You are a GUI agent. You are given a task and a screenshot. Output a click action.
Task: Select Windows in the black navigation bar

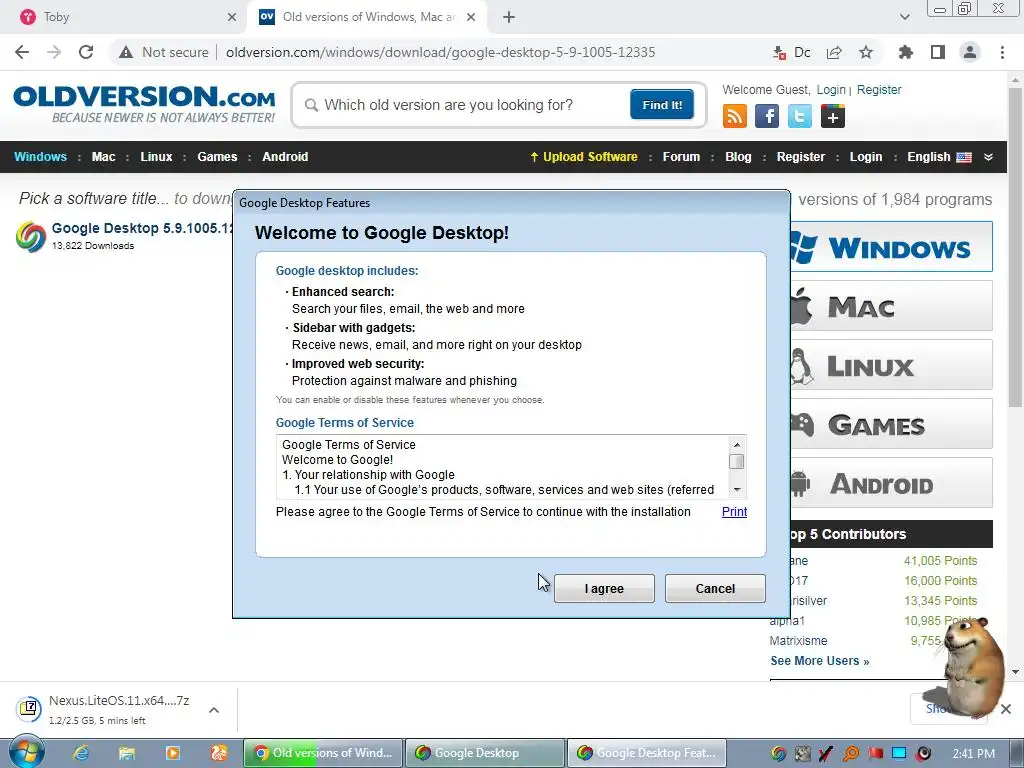tap(40, 157)
